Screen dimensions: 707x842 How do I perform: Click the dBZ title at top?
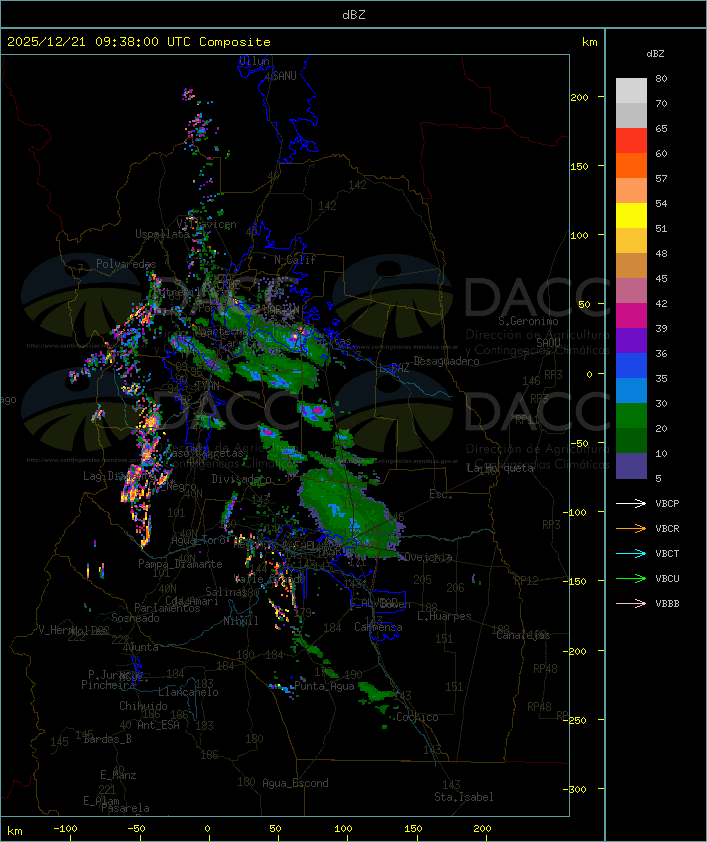pos(354,15)
